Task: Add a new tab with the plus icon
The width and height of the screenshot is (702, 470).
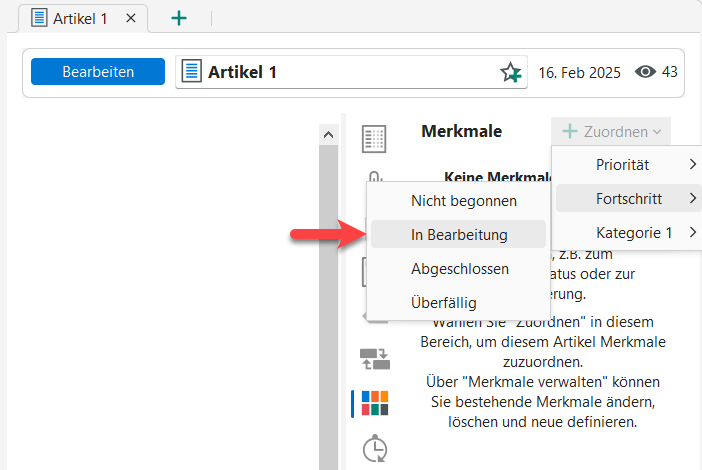Action: click(179, 18)
